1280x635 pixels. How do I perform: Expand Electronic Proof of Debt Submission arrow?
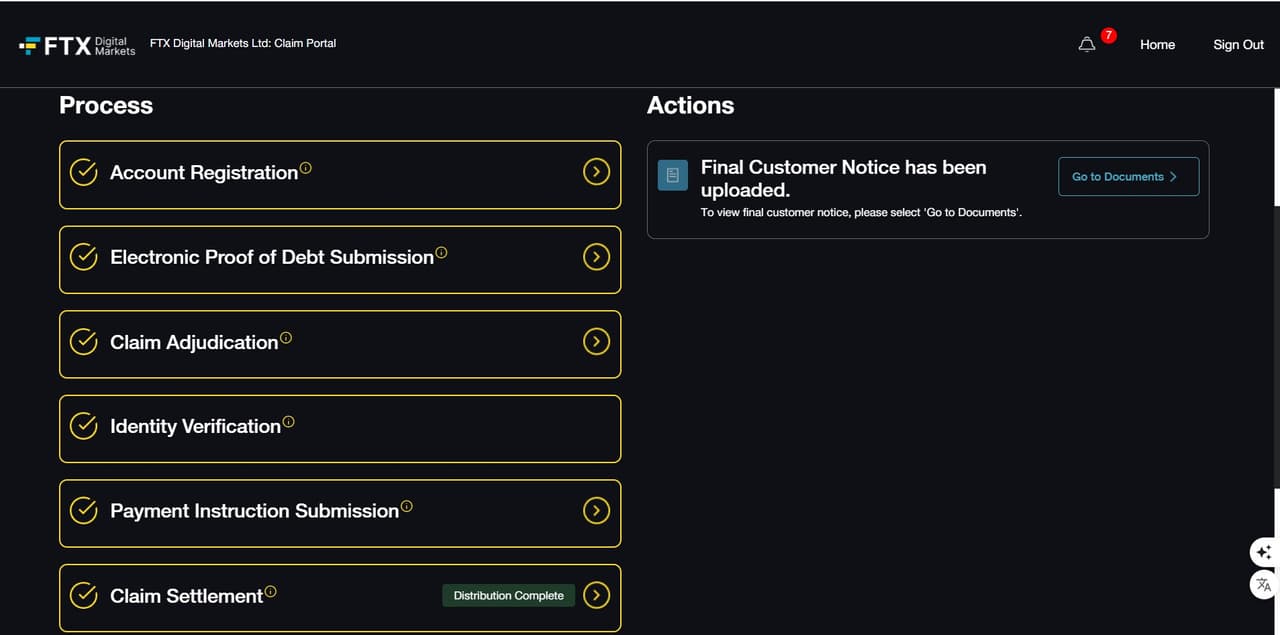pos(596,257)
